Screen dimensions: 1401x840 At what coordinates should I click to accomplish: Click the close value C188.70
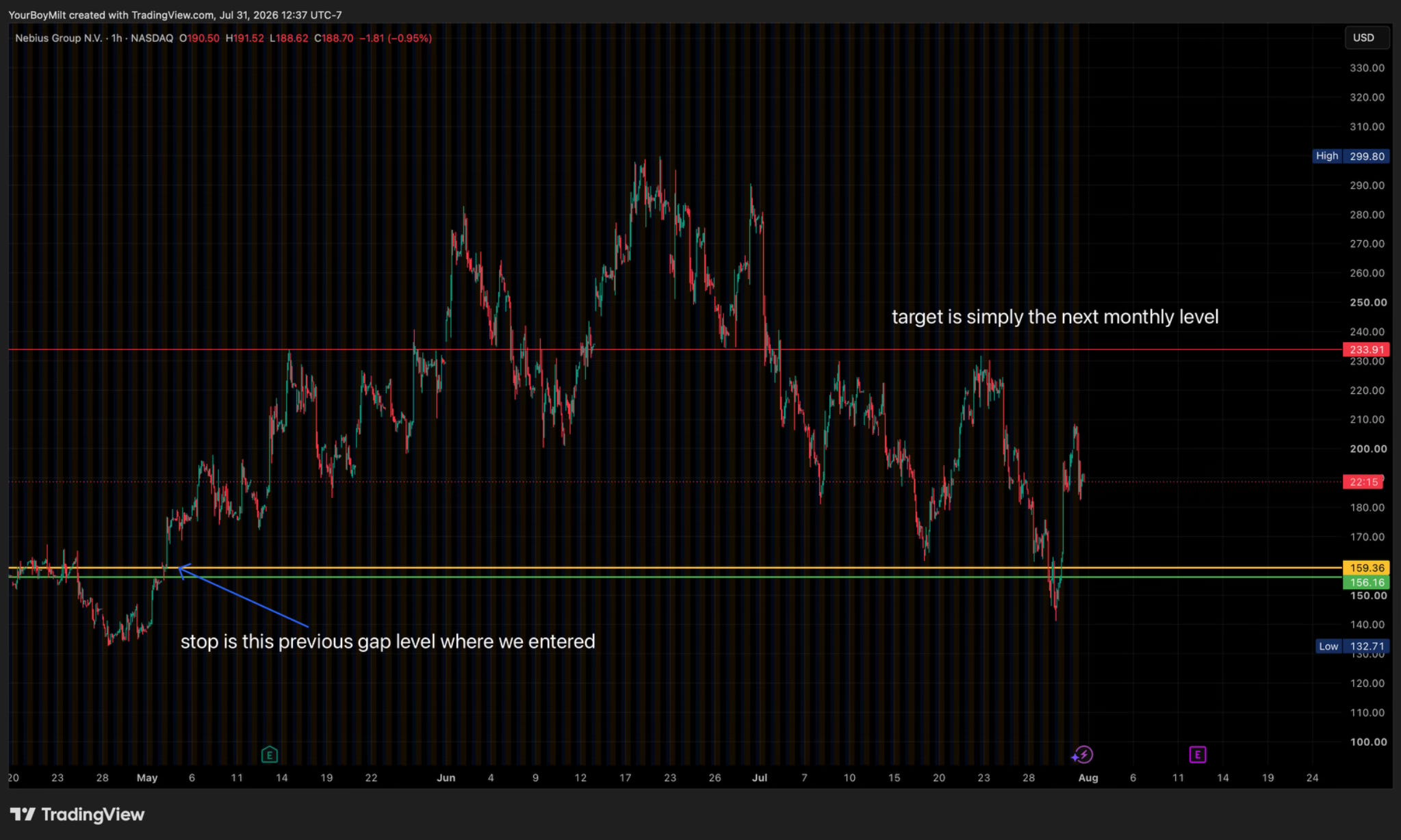pos(334,38)
